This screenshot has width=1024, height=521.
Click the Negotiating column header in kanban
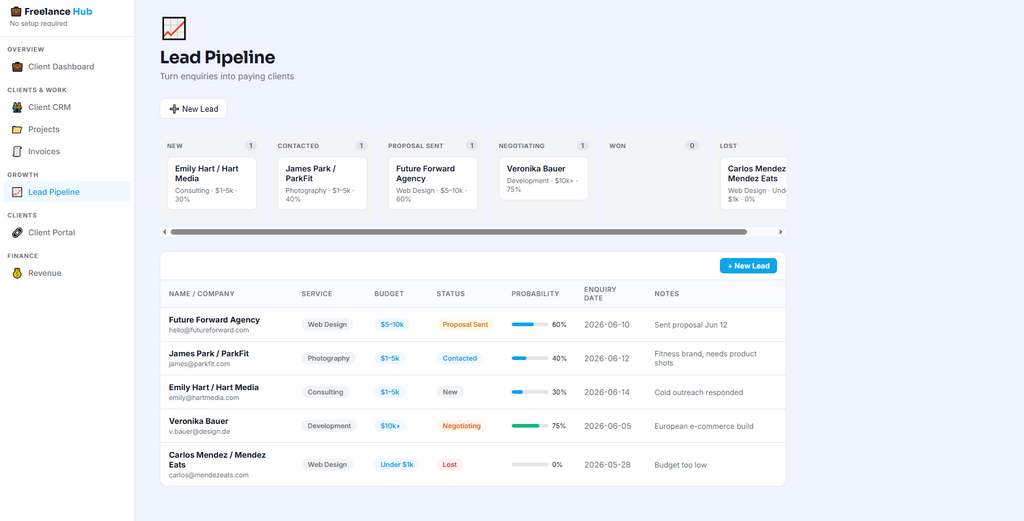click(x=522, y=146)
